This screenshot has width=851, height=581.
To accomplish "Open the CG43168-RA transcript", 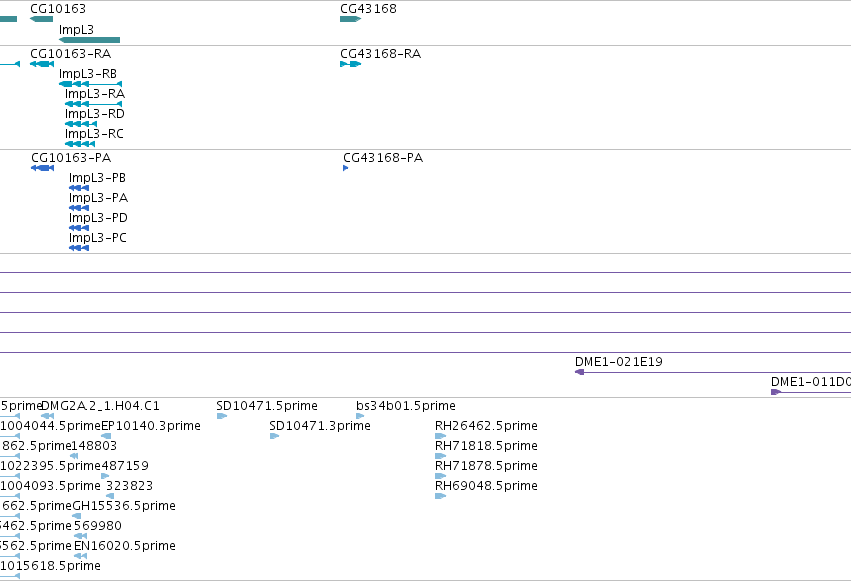I will click(351, 64).
